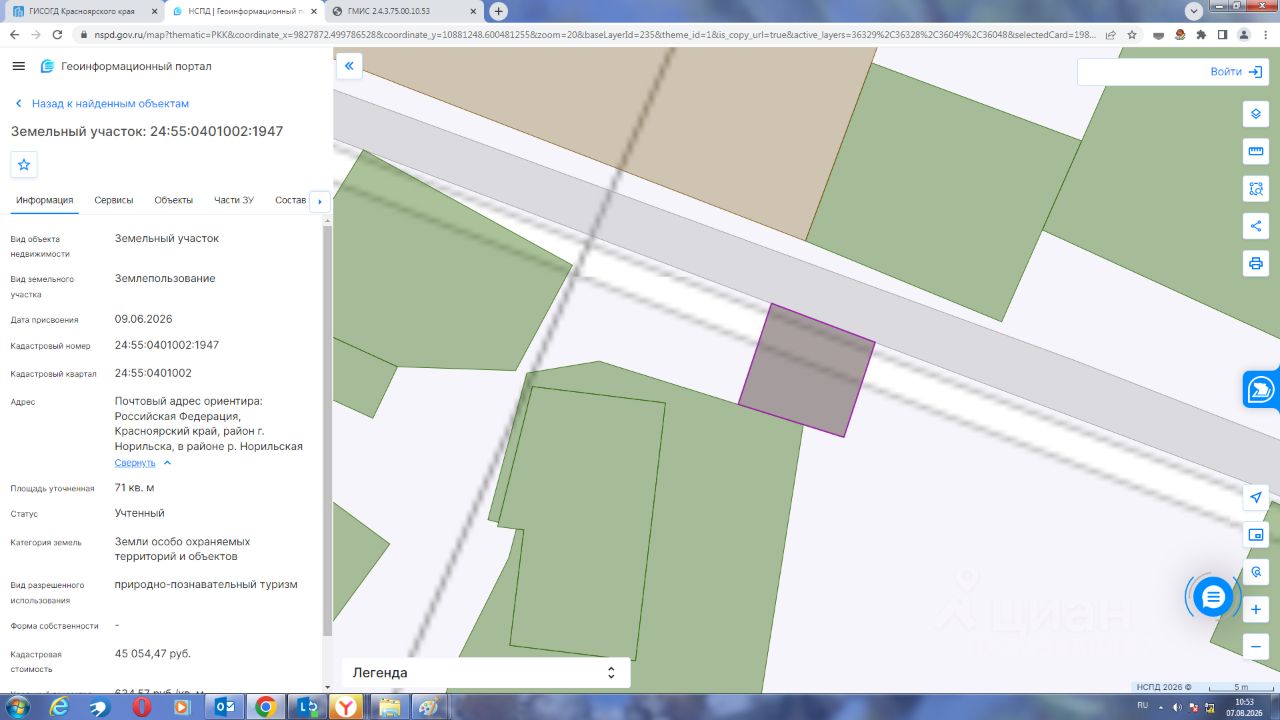Select the ruler measurement tool
Image resolution: width=1280 pixels, height=720 pixels.
pos(1256,151)
